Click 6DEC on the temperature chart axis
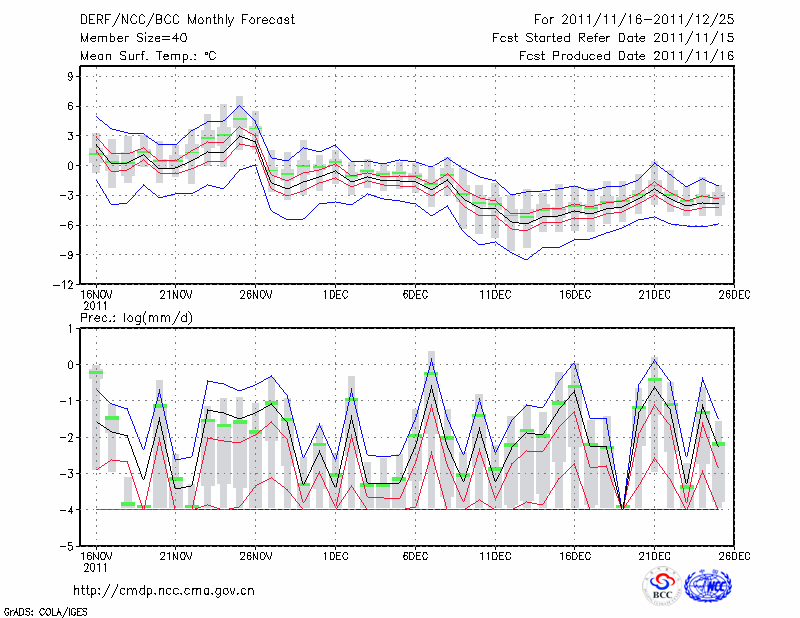 click(415, 295)
